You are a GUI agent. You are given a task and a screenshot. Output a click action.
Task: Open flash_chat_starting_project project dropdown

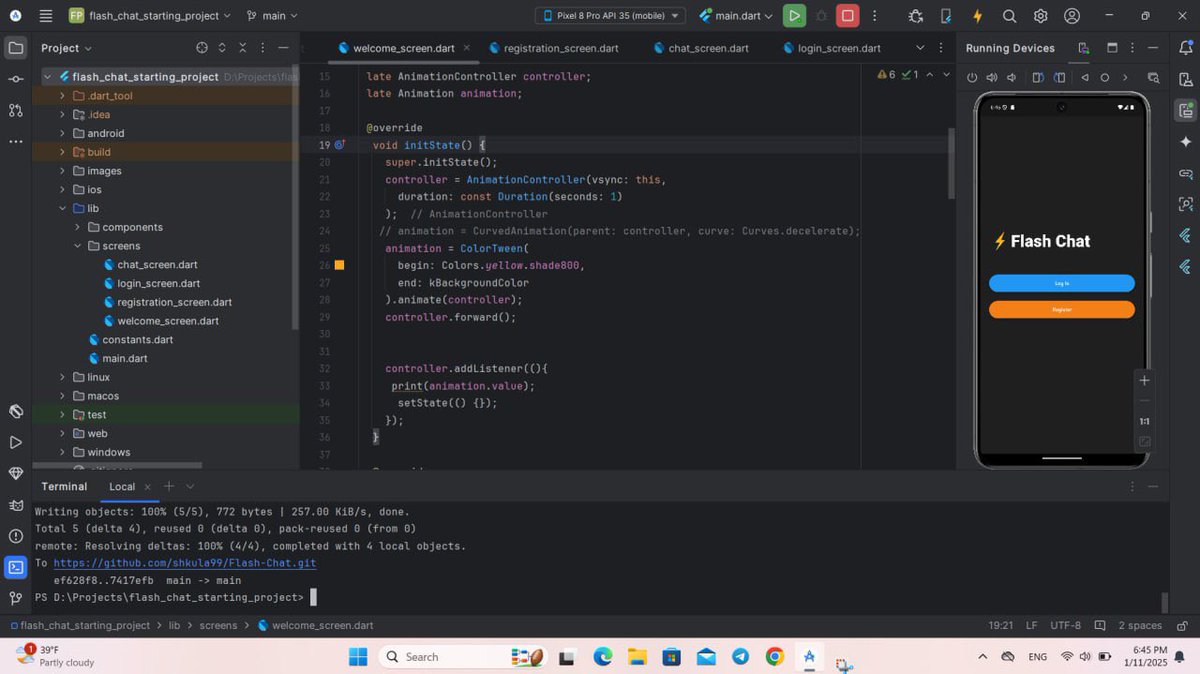150,16
